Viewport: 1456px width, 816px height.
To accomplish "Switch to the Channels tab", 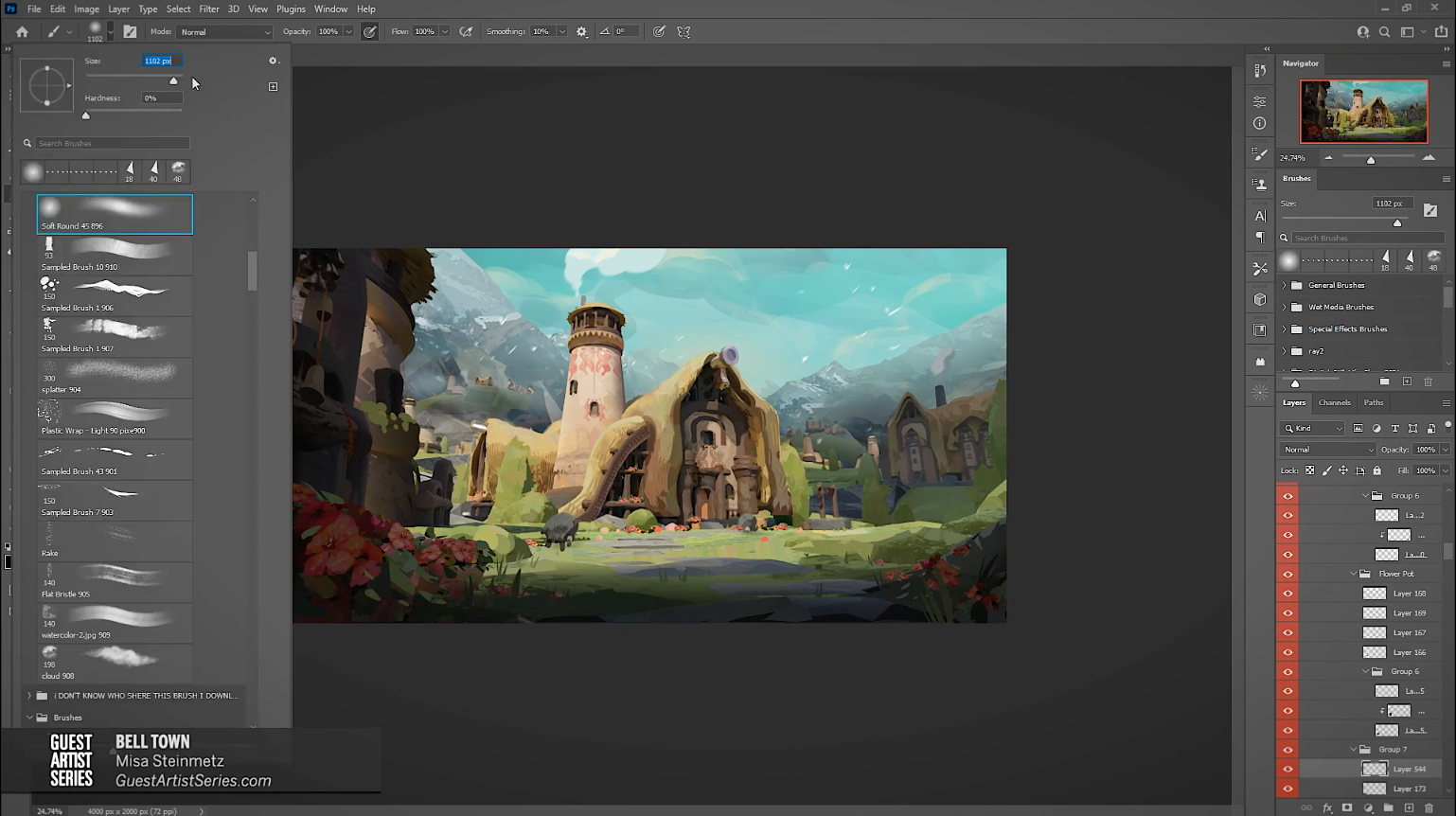I will 1334,402.
